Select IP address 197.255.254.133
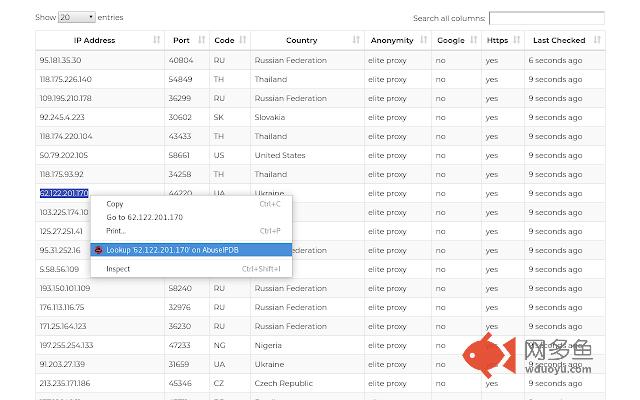The width and height of the screenshot is (640, 400). click(66, 345)
